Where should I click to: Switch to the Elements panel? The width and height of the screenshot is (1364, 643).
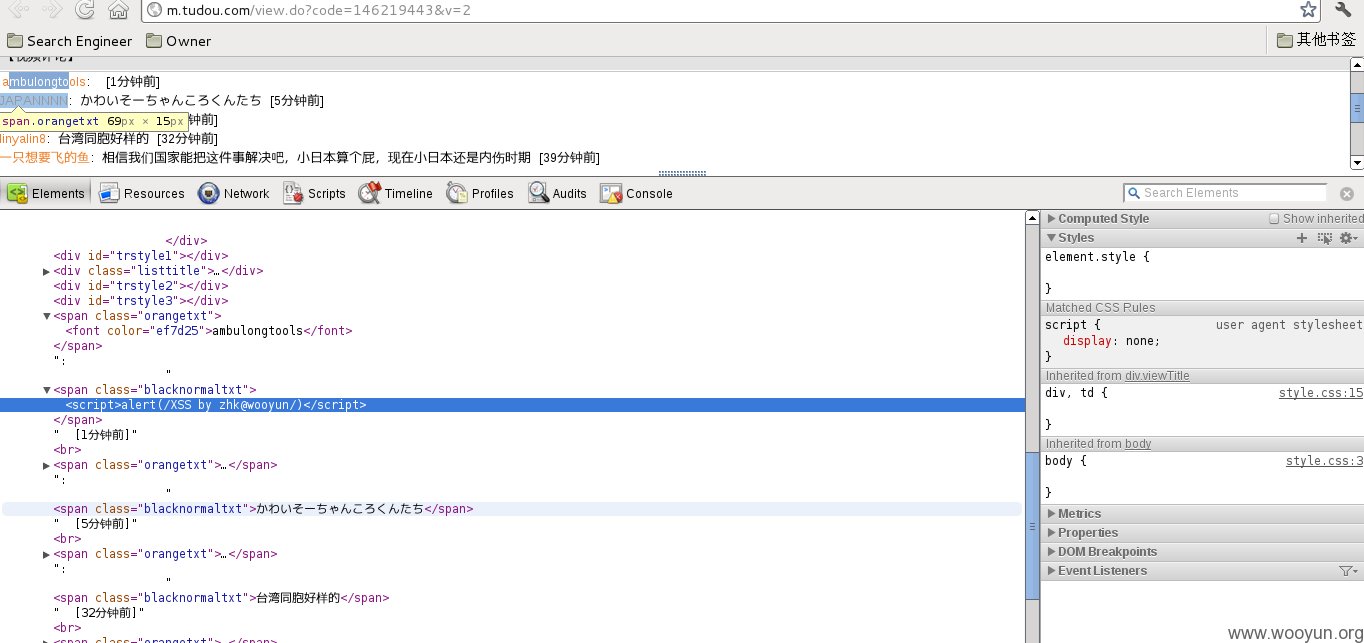[45, 193]
